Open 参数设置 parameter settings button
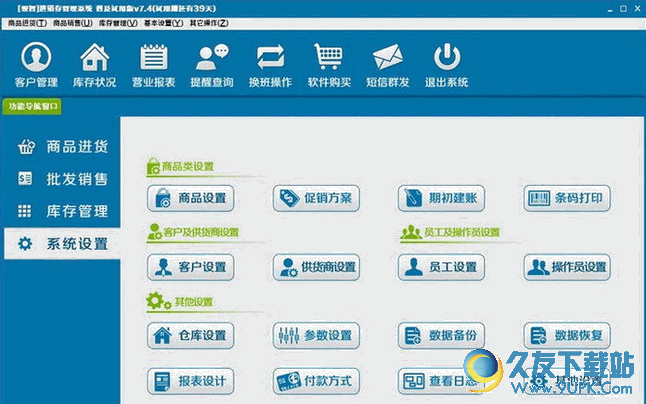The width and height of the screenshot is (646, 404). [316, 335]
